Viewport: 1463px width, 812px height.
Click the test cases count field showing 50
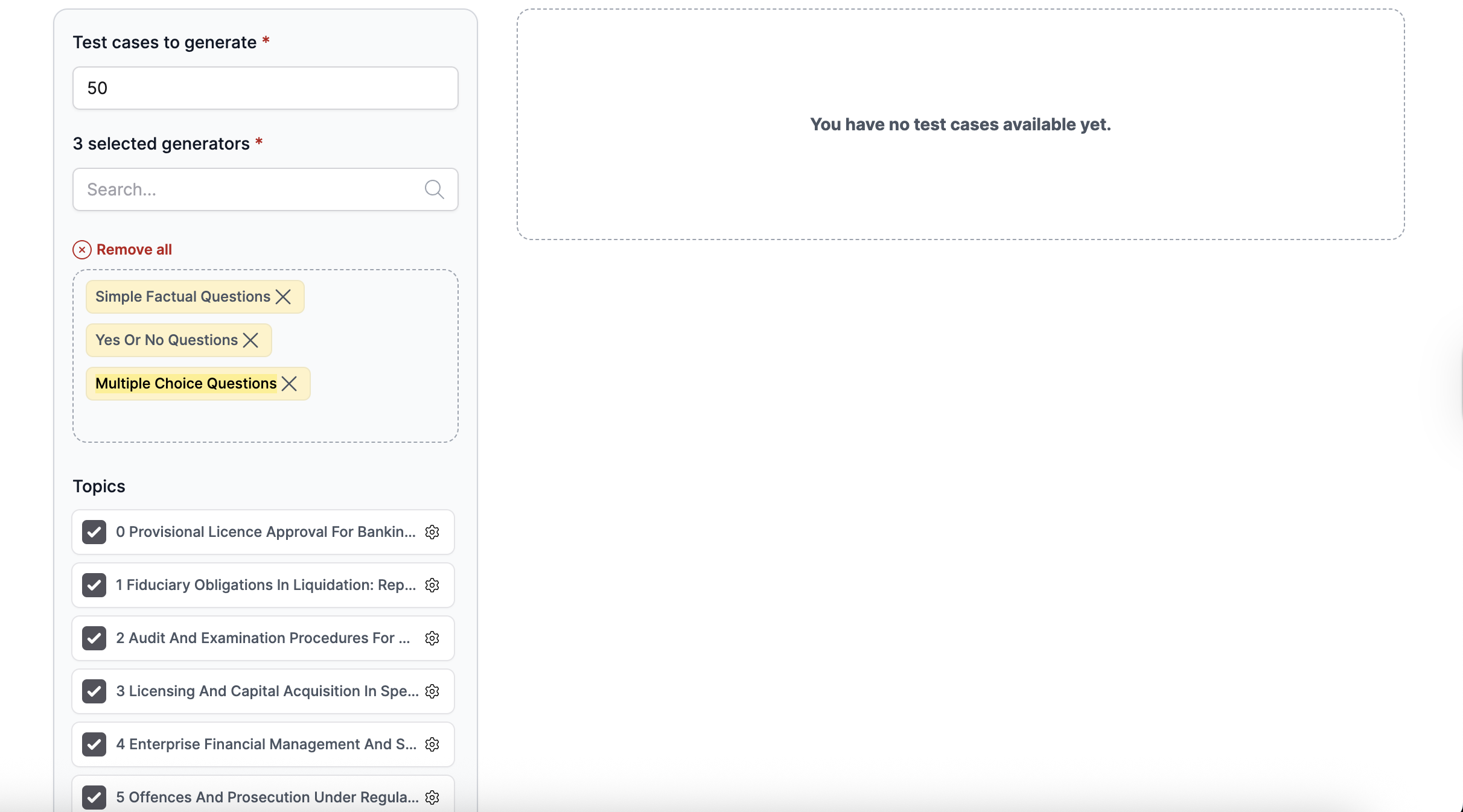pyautogui.click(x=265, y=88)
